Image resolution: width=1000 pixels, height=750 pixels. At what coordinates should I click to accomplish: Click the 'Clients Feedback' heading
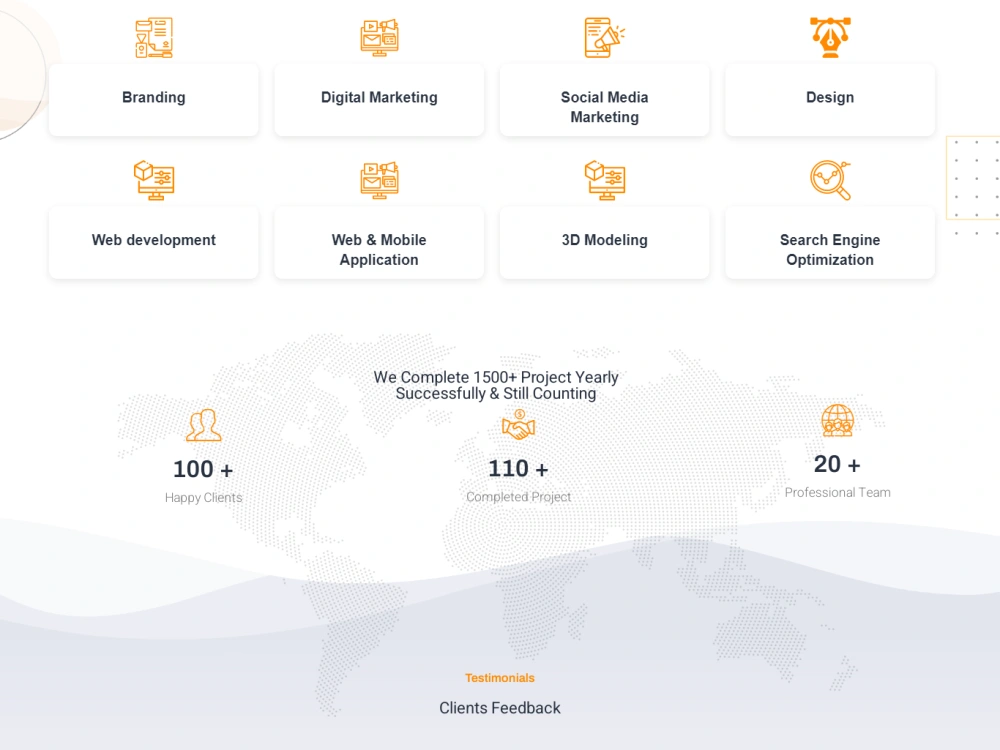click(x=500, y=708)
